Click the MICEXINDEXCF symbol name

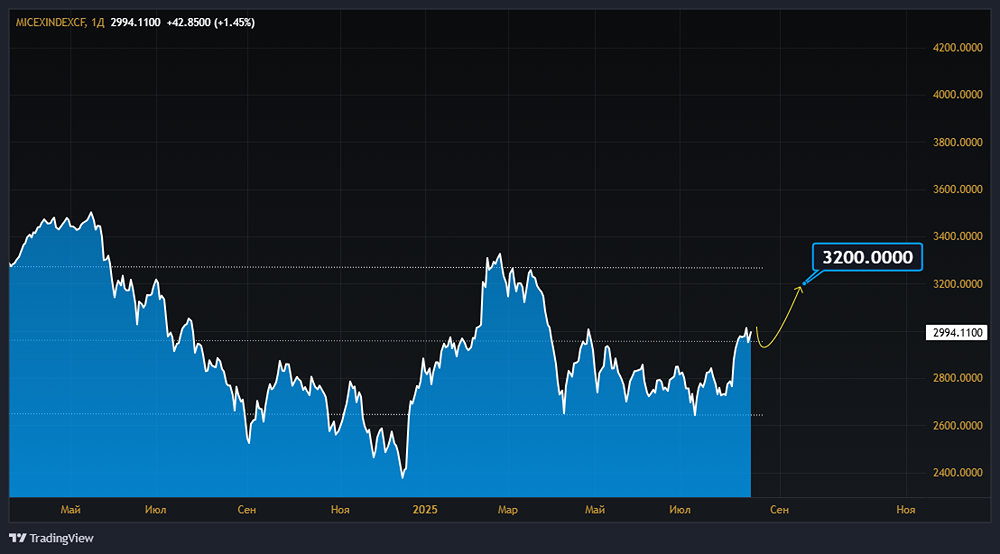(x=49, y=21)
